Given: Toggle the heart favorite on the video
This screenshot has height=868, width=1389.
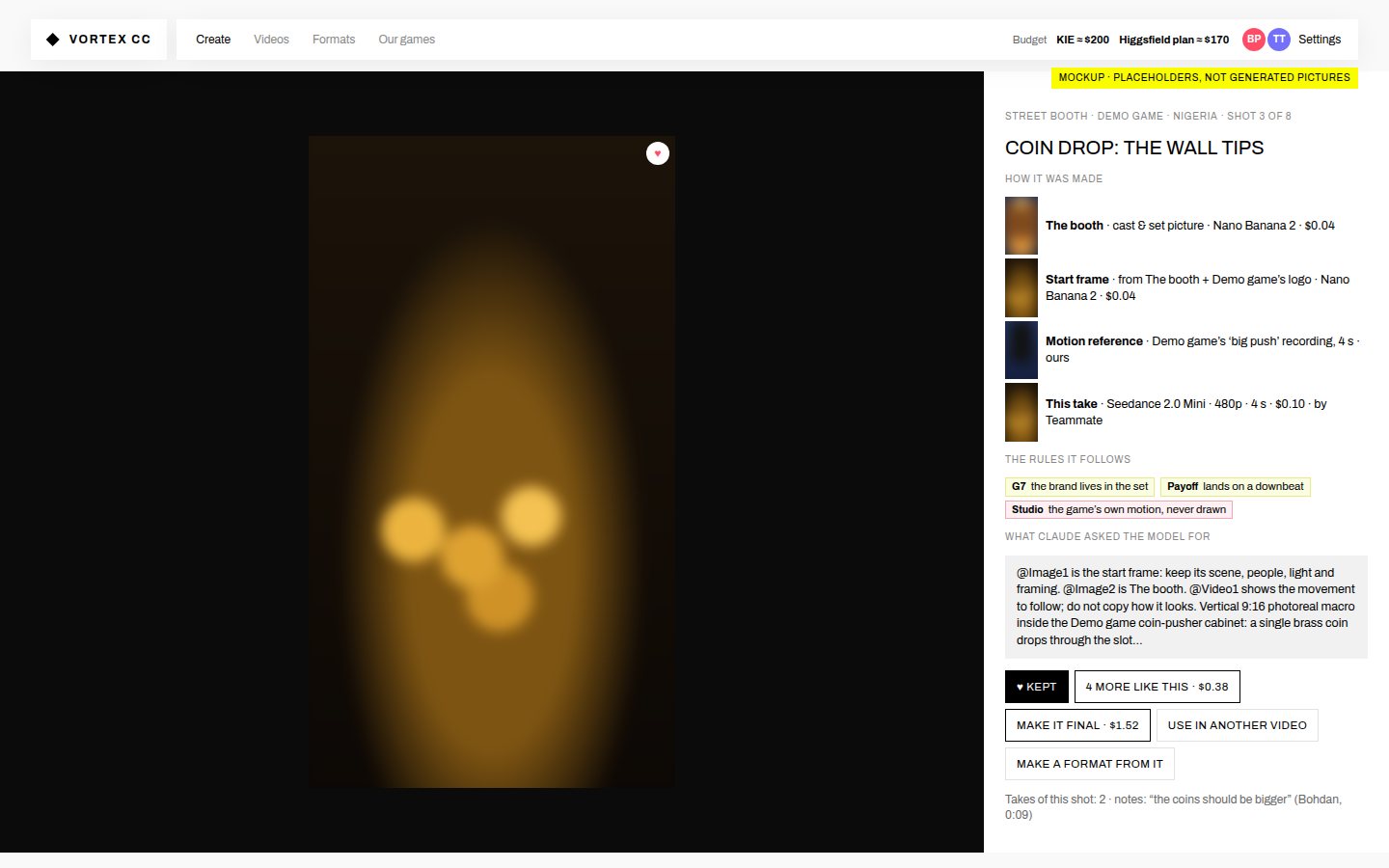Looking at the screenshot, I should point(658,153).
